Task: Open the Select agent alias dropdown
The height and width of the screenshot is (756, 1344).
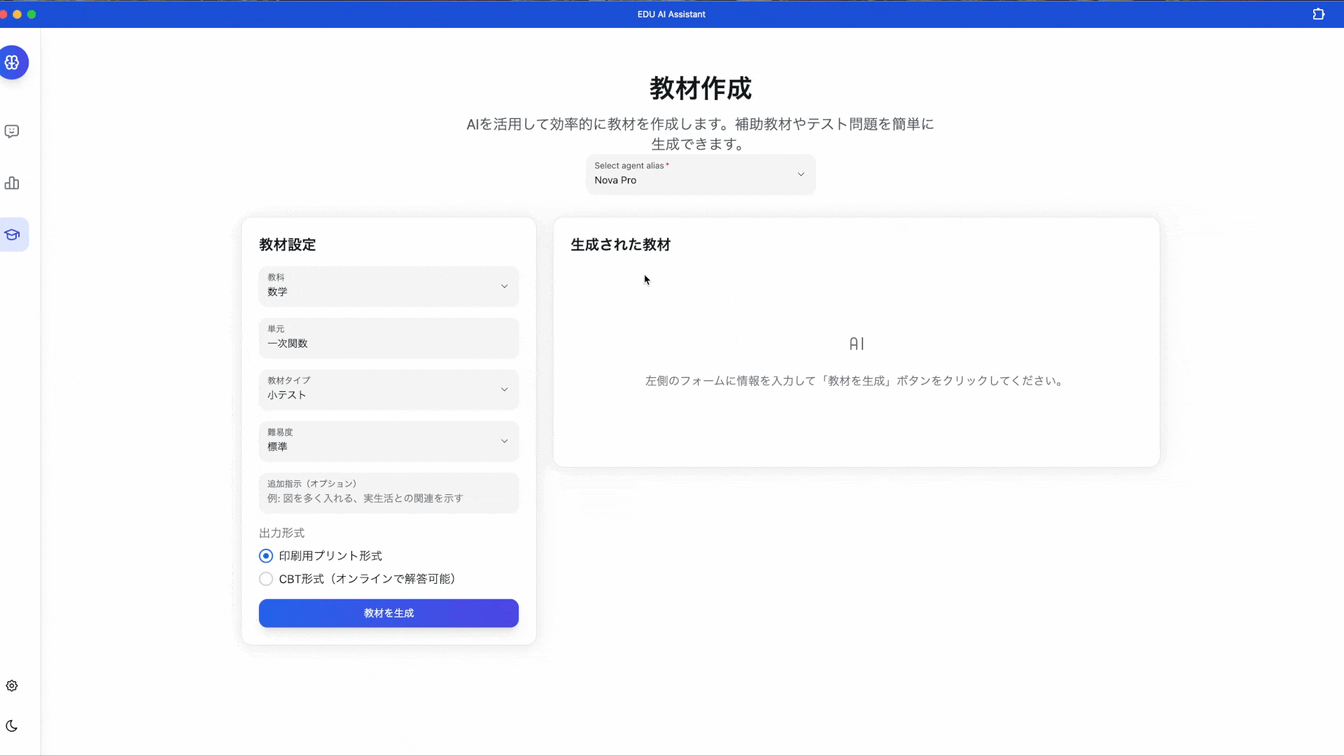Action: [700, 174]
